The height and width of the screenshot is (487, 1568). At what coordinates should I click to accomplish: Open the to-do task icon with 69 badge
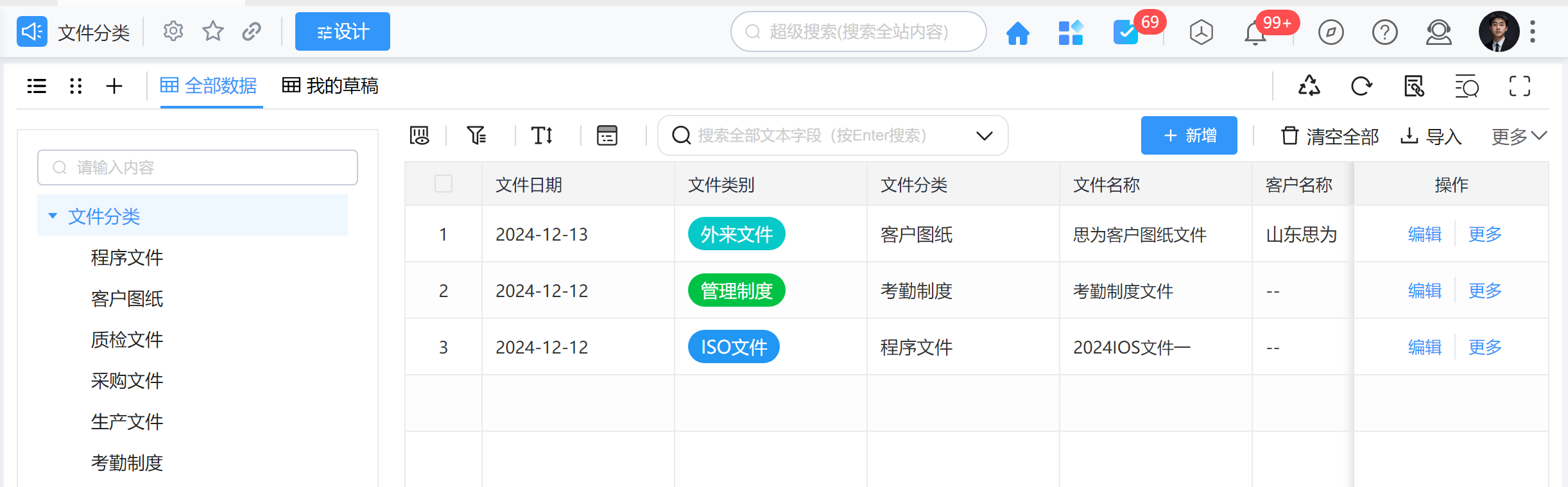coord(1126,32)
